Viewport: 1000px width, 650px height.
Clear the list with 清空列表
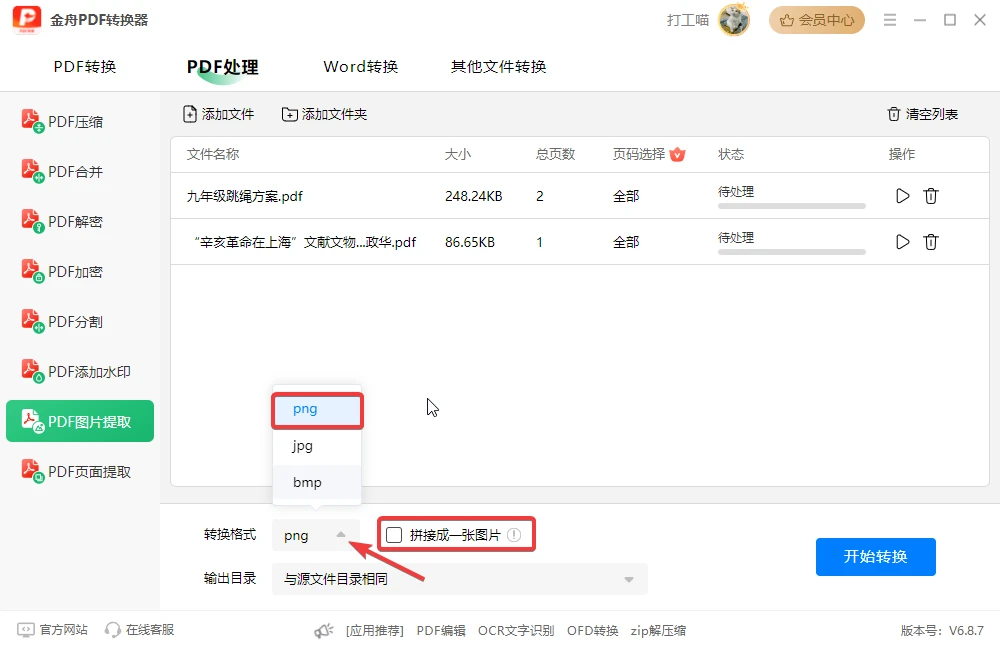(x=922, y=114)
